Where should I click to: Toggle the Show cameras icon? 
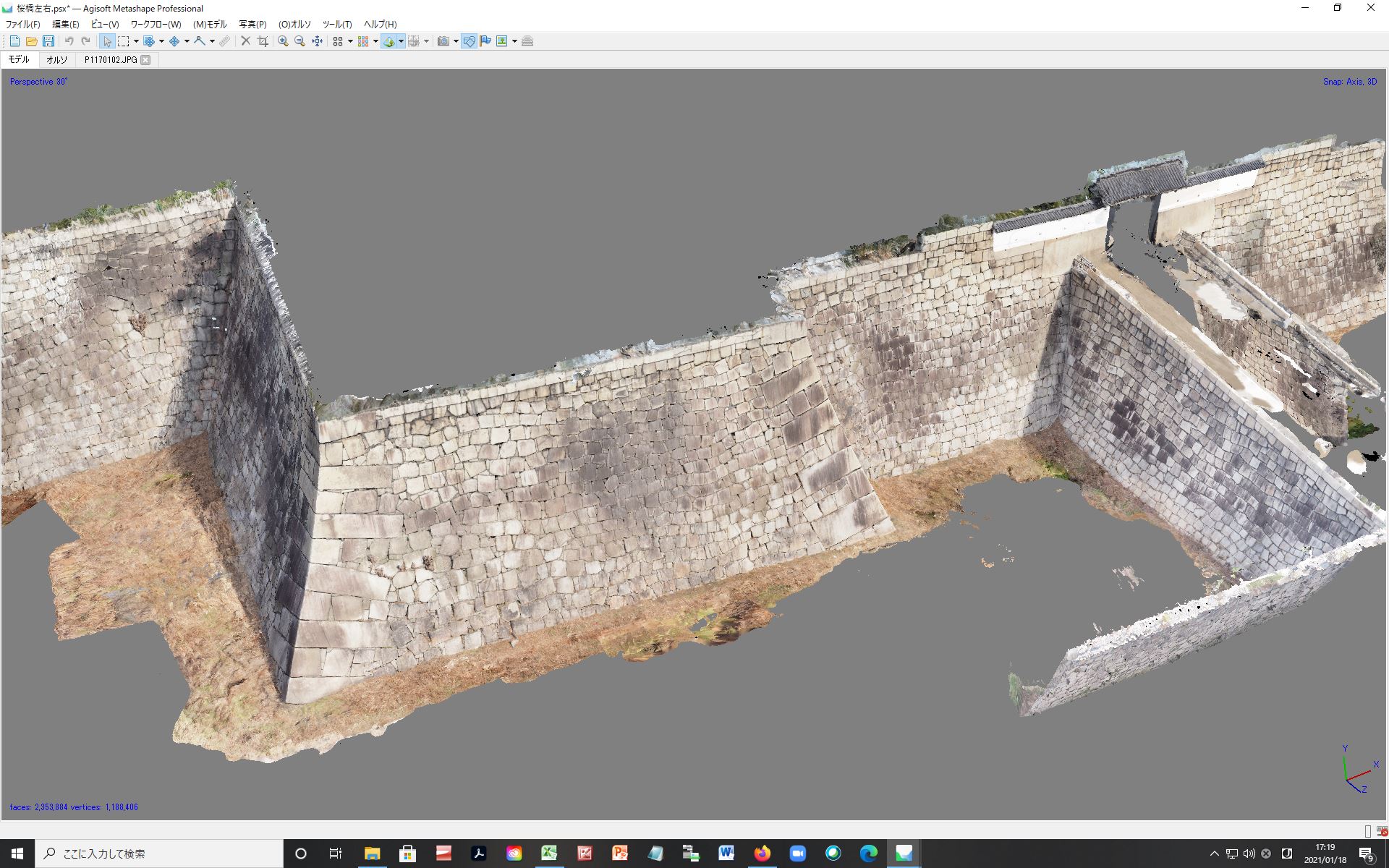coord(443,41)
